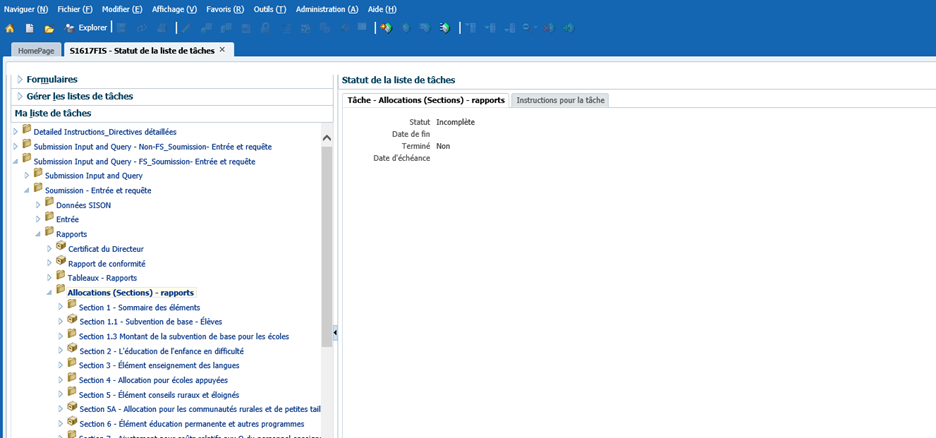The image size is (936, 438).
Task: Open the Fichier menu
Action: pos(75,10)
